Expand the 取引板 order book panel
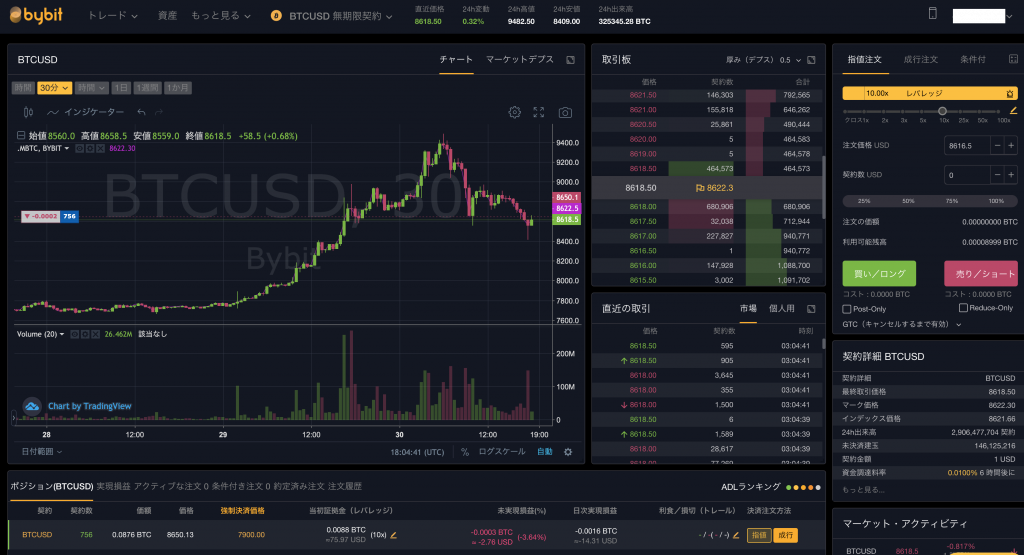The image size is (1024, 555). point(811,60)
